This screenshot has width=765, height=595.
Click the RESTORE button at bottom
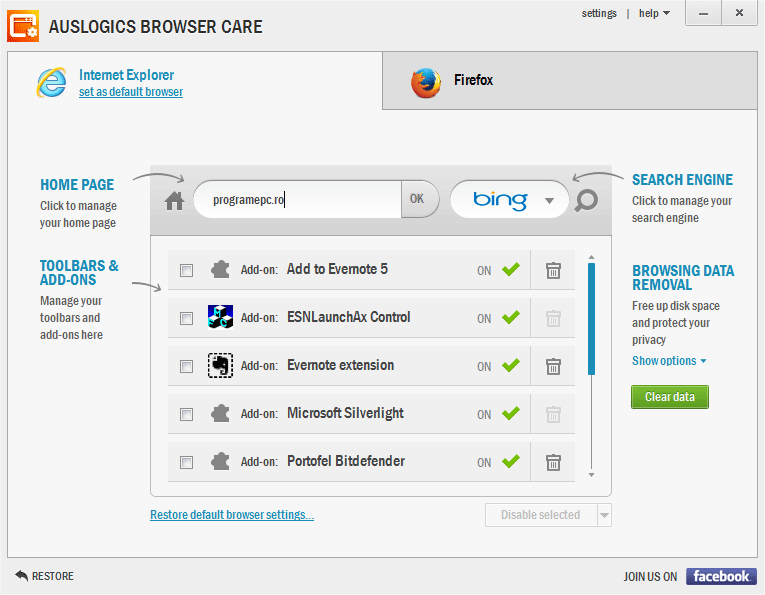(44, 576)
